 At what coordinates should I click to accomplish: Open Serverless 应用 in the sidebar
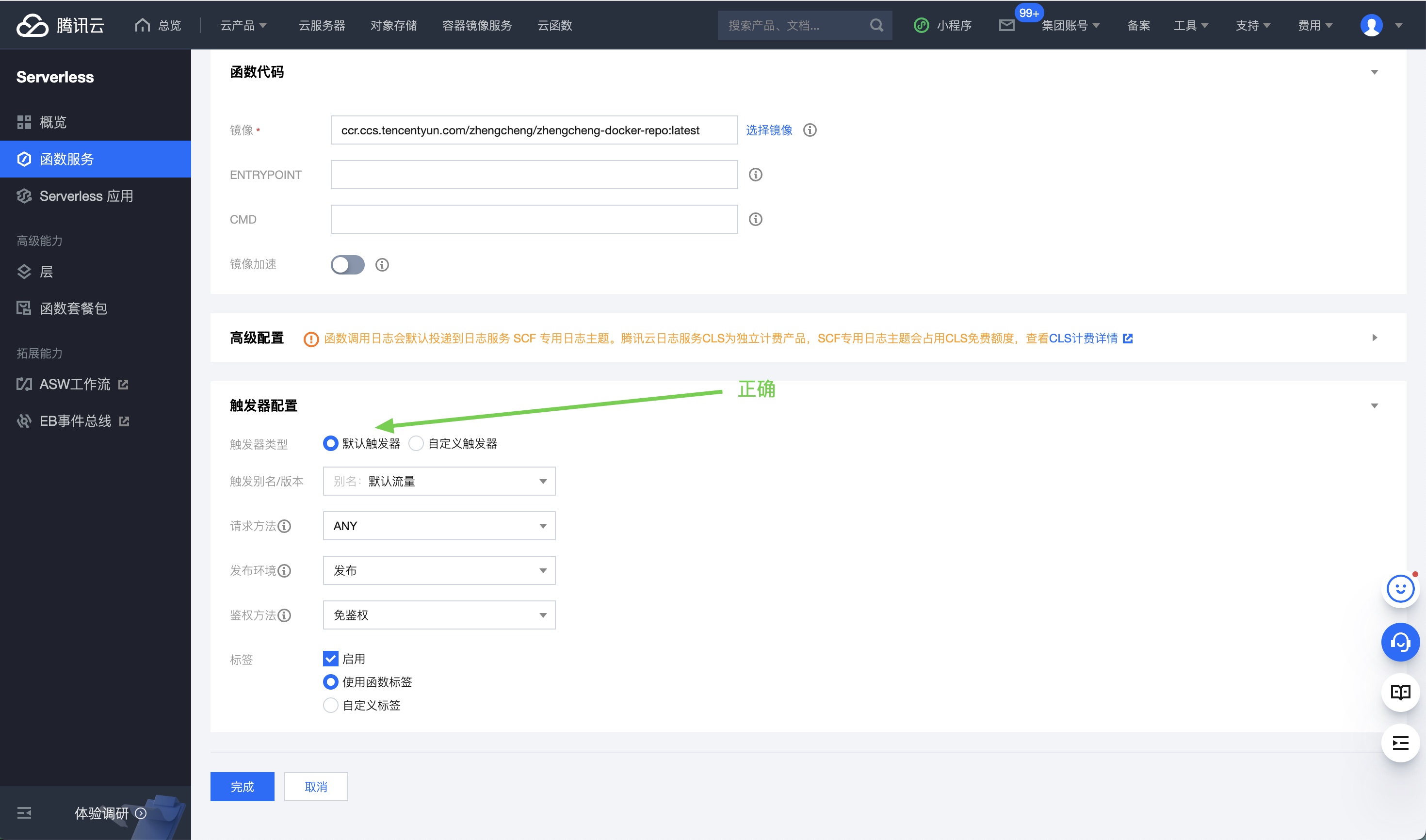click(x=86, y=196)
